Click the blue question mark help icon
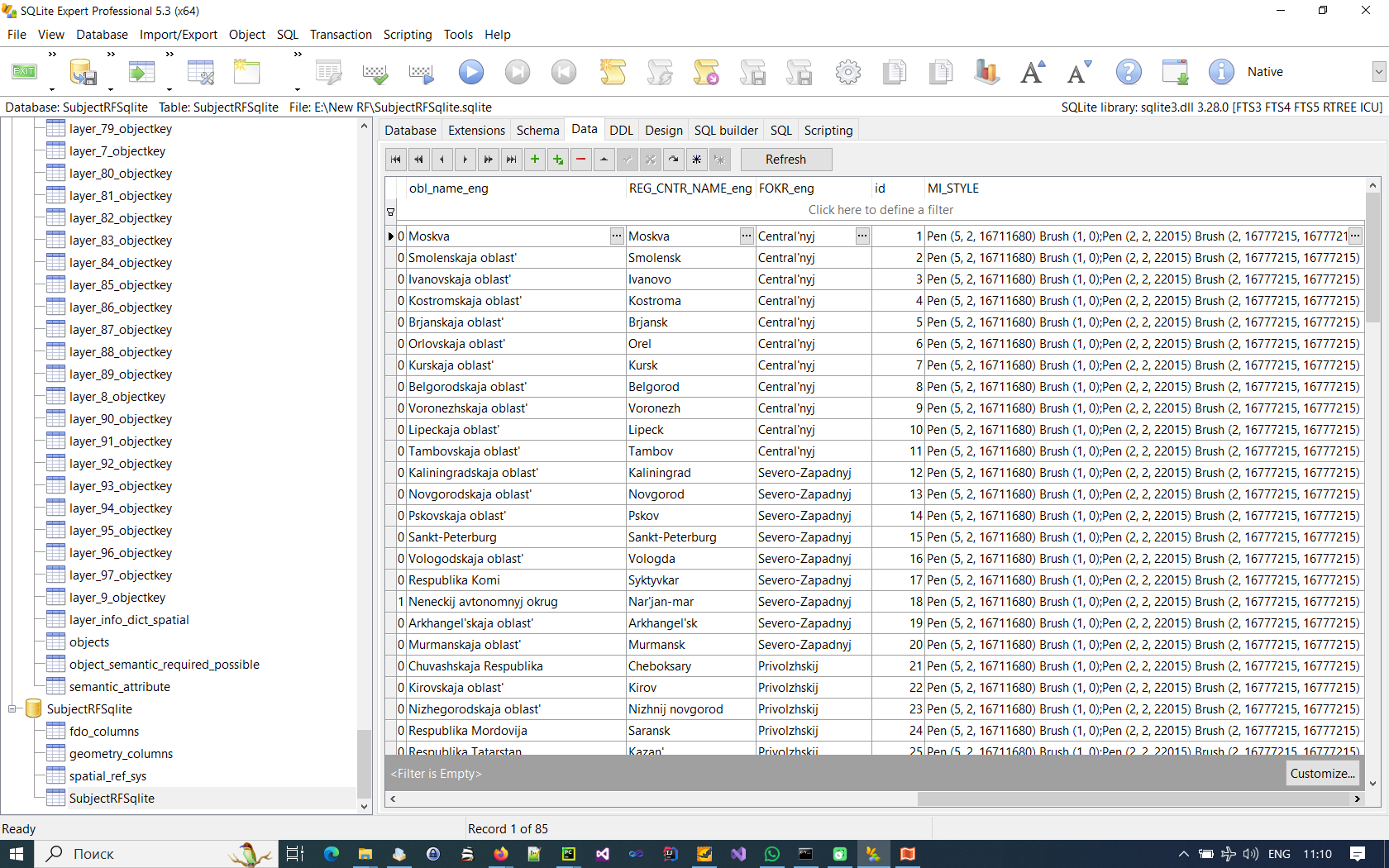This screenshot has width=1389, height=868. [x=1129, y=72]
